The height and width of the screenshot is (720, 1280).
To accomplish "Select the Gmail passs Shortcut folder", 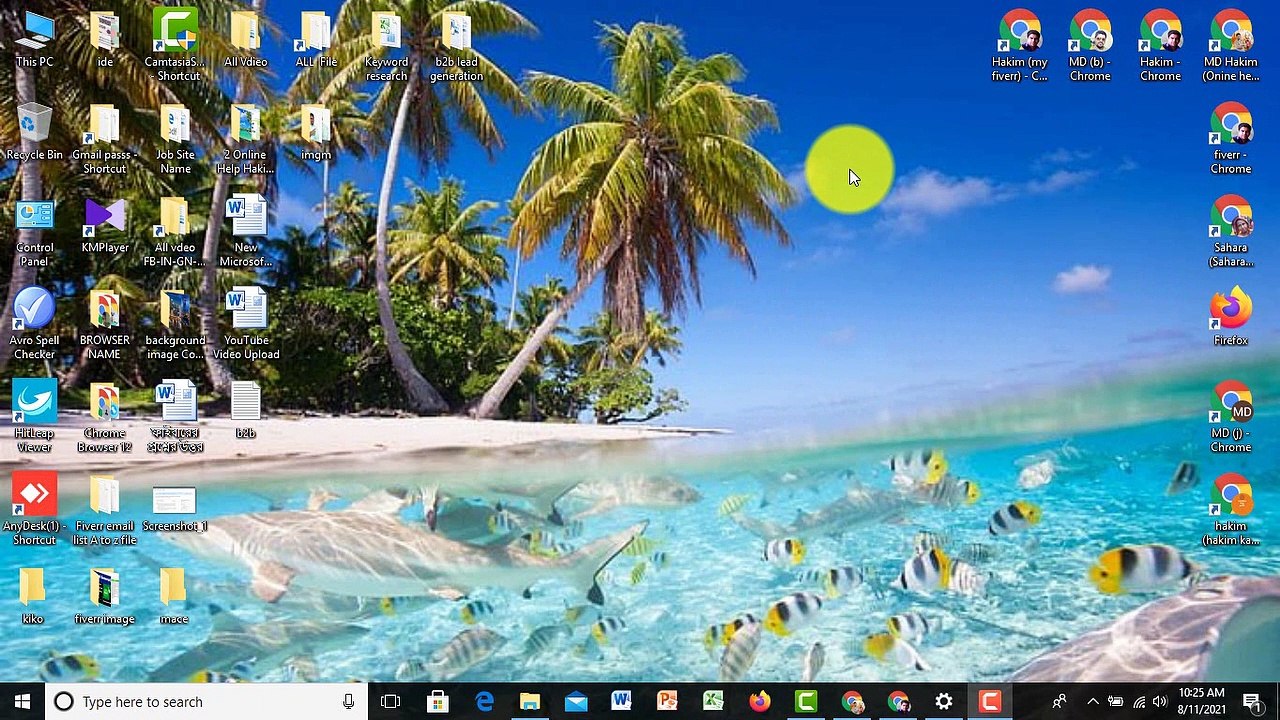I will (x=105, y=140).
